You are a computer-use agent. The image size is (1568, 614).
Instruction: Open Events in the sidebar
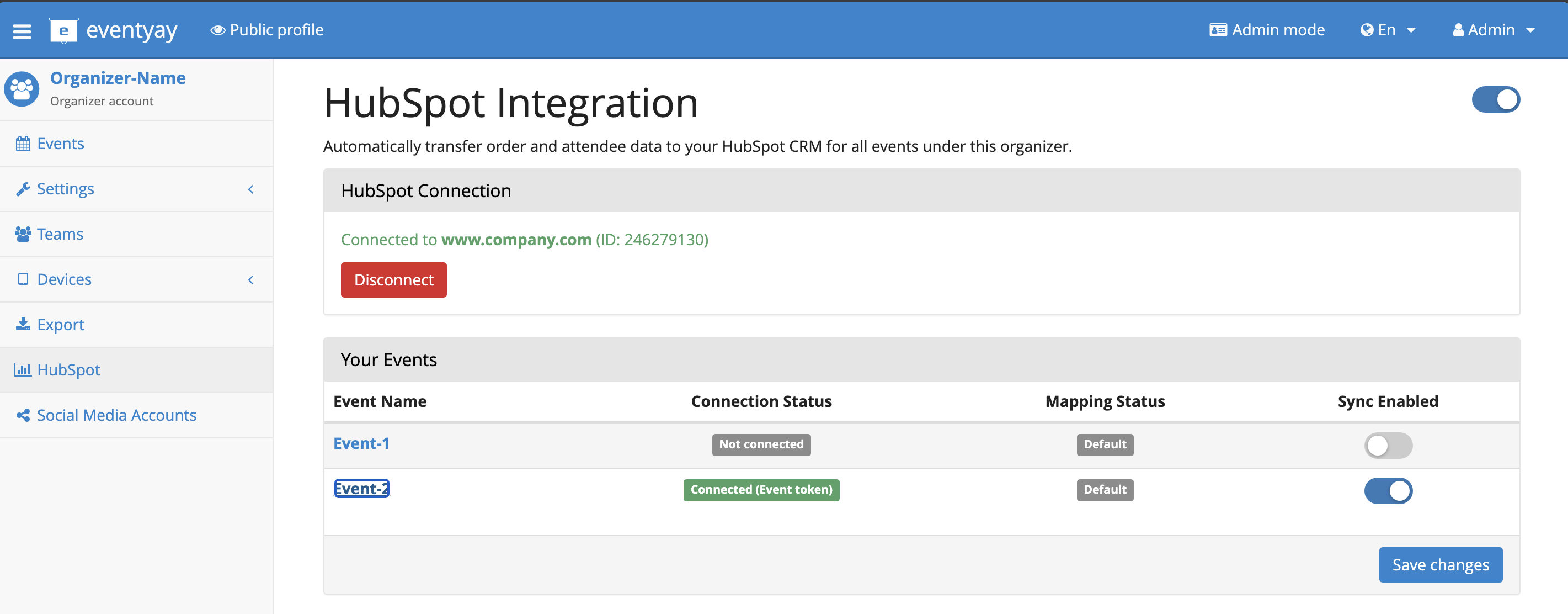pos(136,144)
